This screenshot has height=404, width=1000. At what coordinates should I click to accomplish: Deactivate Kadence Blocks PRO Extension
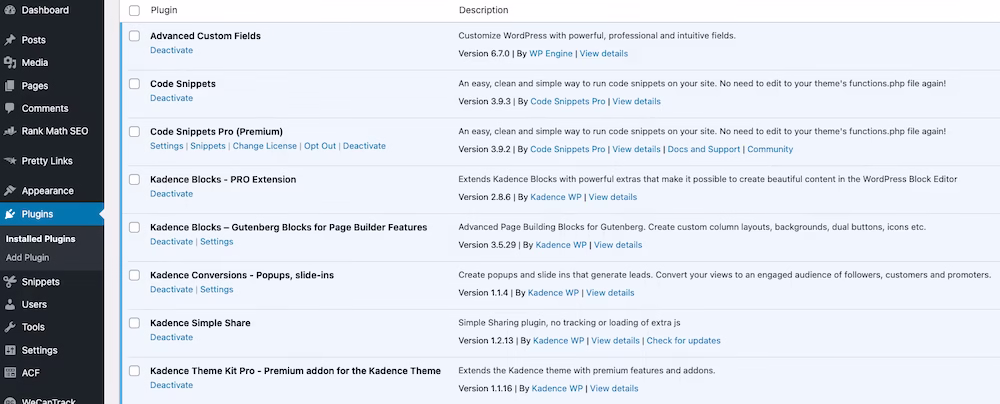(x=172, y=193)
